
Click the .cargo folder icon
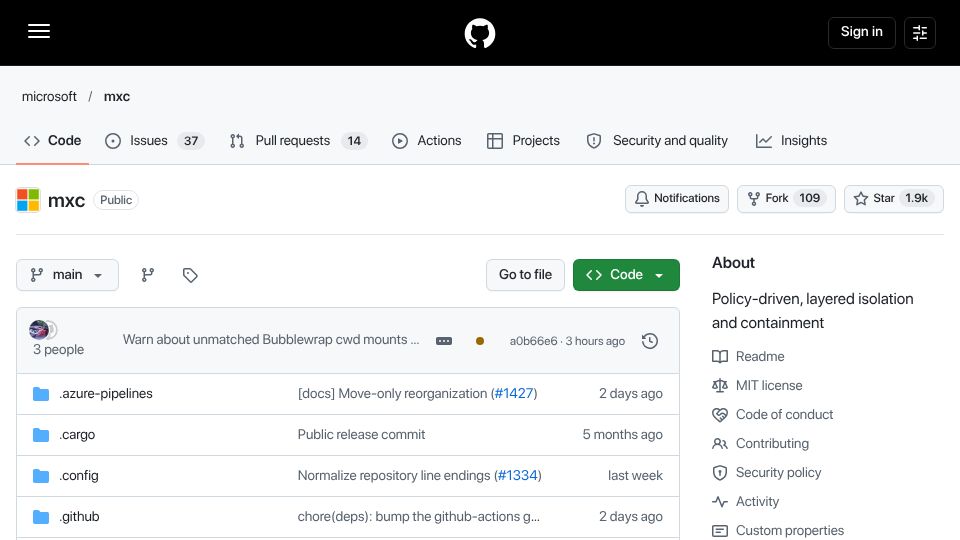tap(41, 435)
